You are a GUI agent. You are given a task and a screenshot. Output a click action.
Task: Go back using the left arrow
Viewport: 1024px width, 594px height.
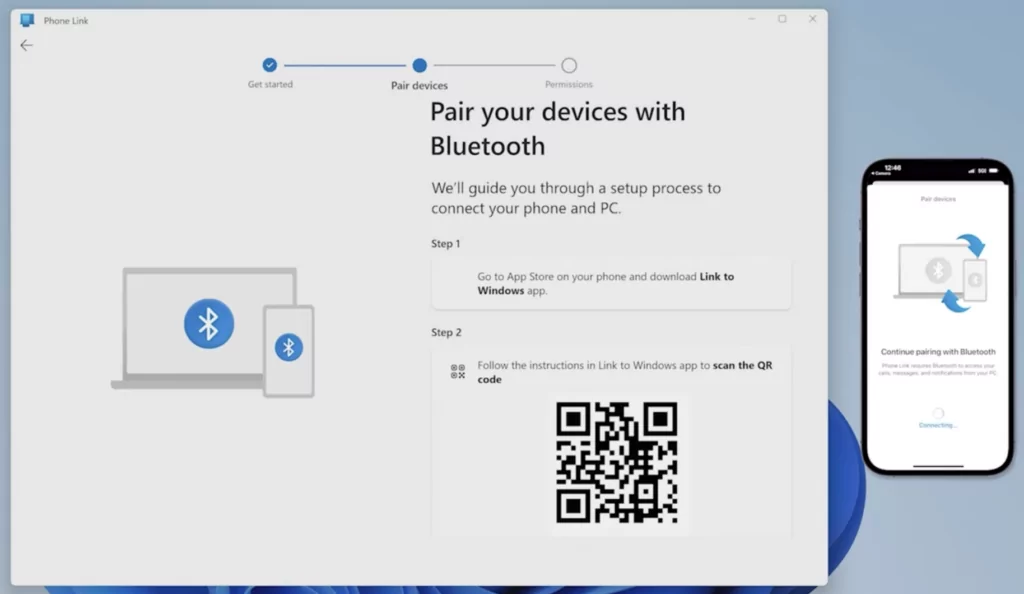click(x=26, y=45)
